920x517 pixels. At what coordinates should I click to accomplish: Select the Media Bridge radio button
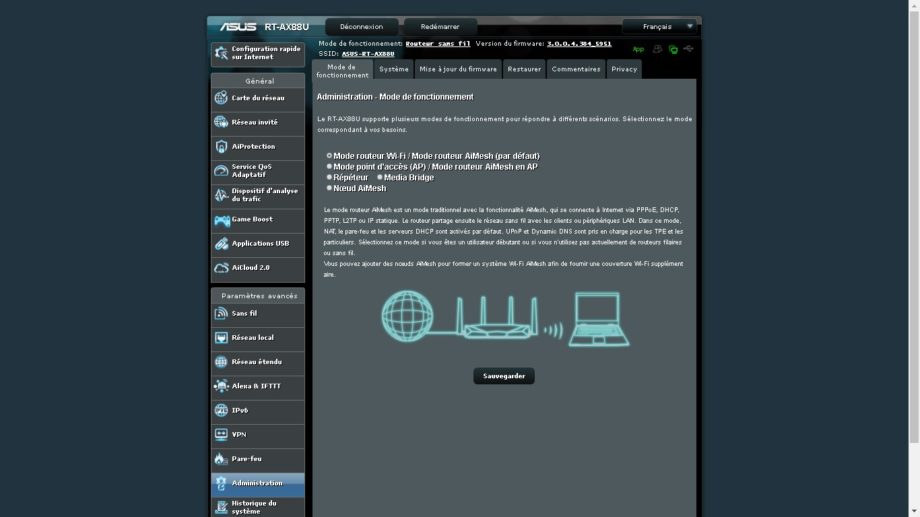[380, 177]
